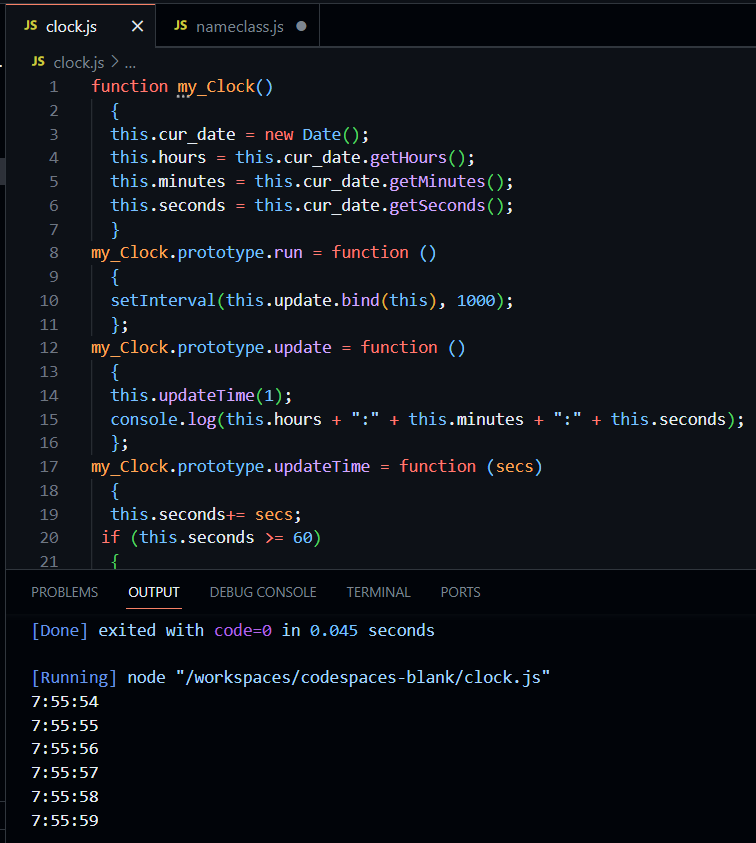Viewport: 756px width, 843px height.
Task: Click output line 7:55:55
Action: (65, 726)
